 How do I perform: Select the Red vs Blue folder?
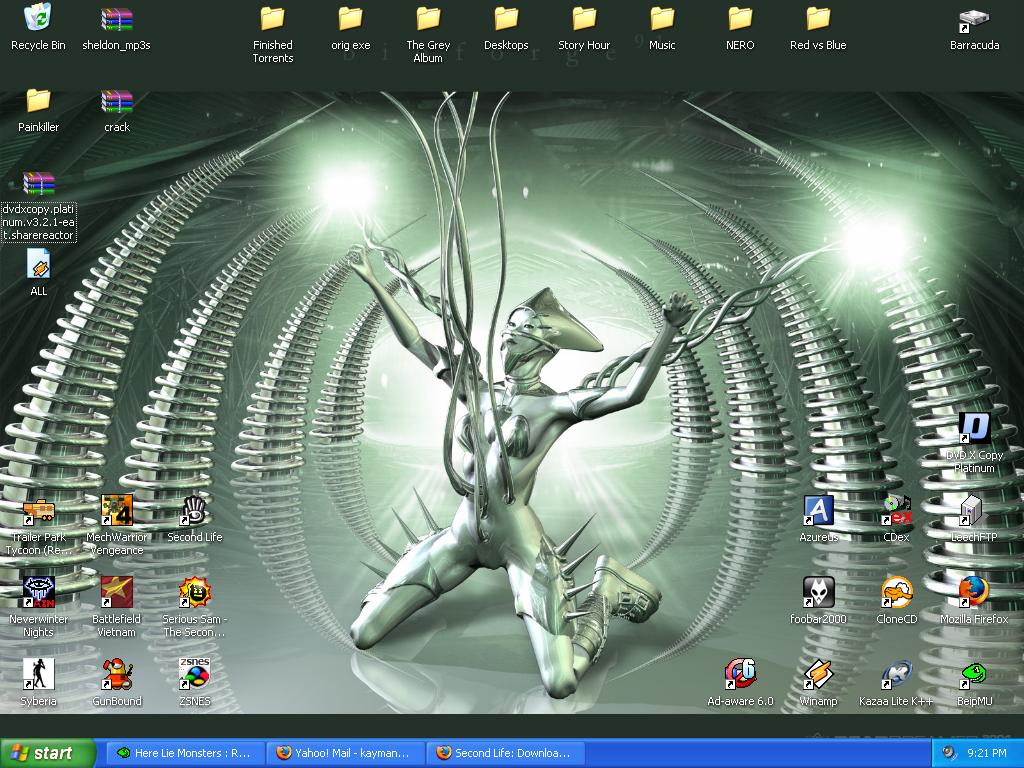coord(818,19)
